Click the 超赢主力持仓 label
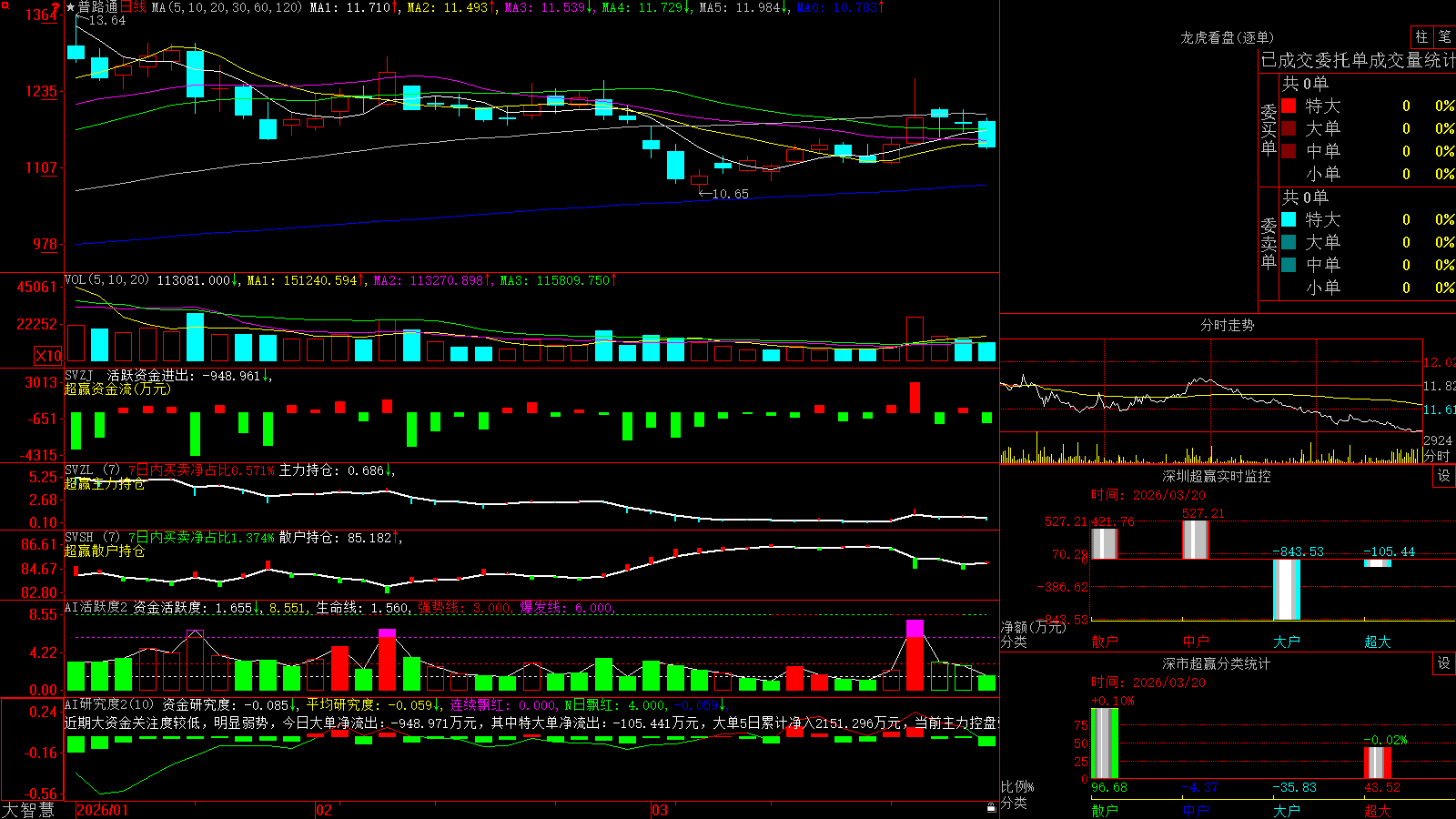 [105, 483]
